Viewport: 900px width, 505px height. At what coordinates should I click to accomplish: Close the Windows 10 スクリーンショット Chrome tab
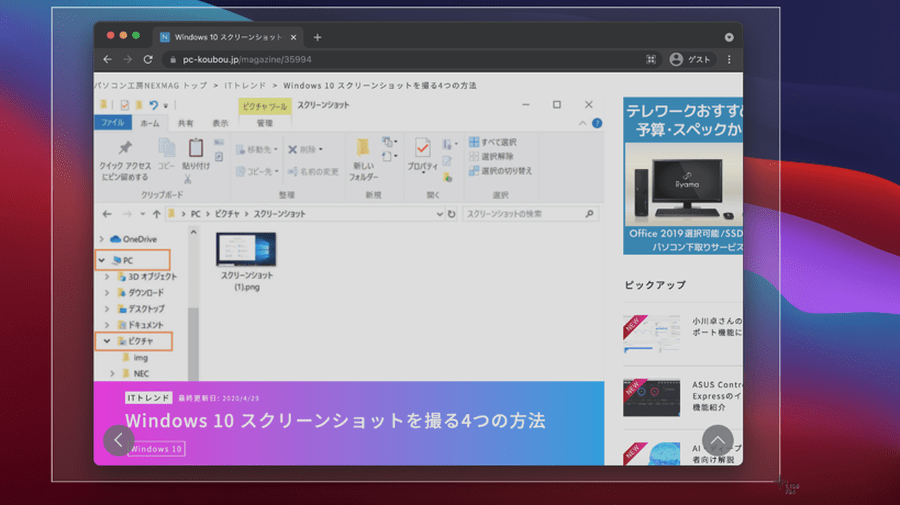[293, 37]
